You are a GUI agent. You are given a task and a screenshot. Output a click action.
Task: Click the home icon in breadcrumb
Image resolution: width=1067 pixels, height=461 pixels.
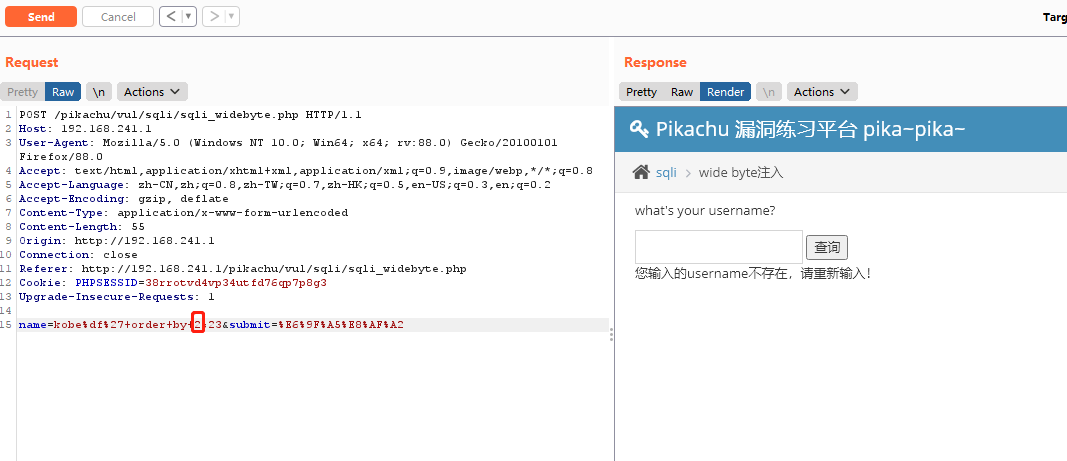point(641,172)
